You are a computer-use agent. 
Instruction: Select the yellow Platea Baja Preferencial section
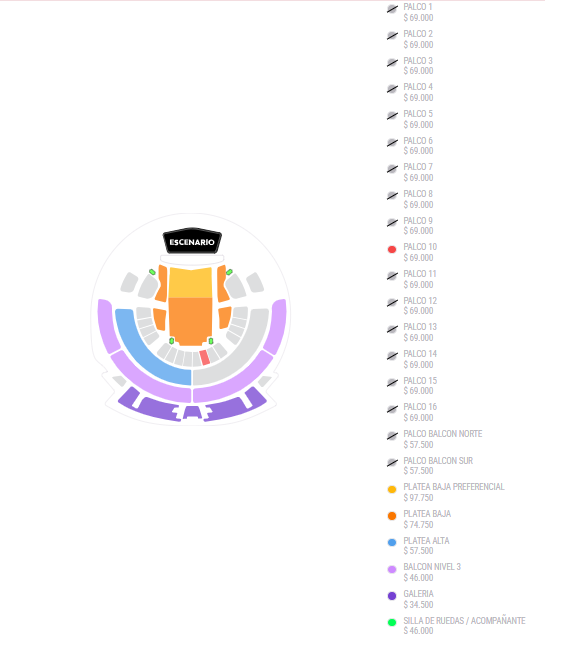coord(190,282)
